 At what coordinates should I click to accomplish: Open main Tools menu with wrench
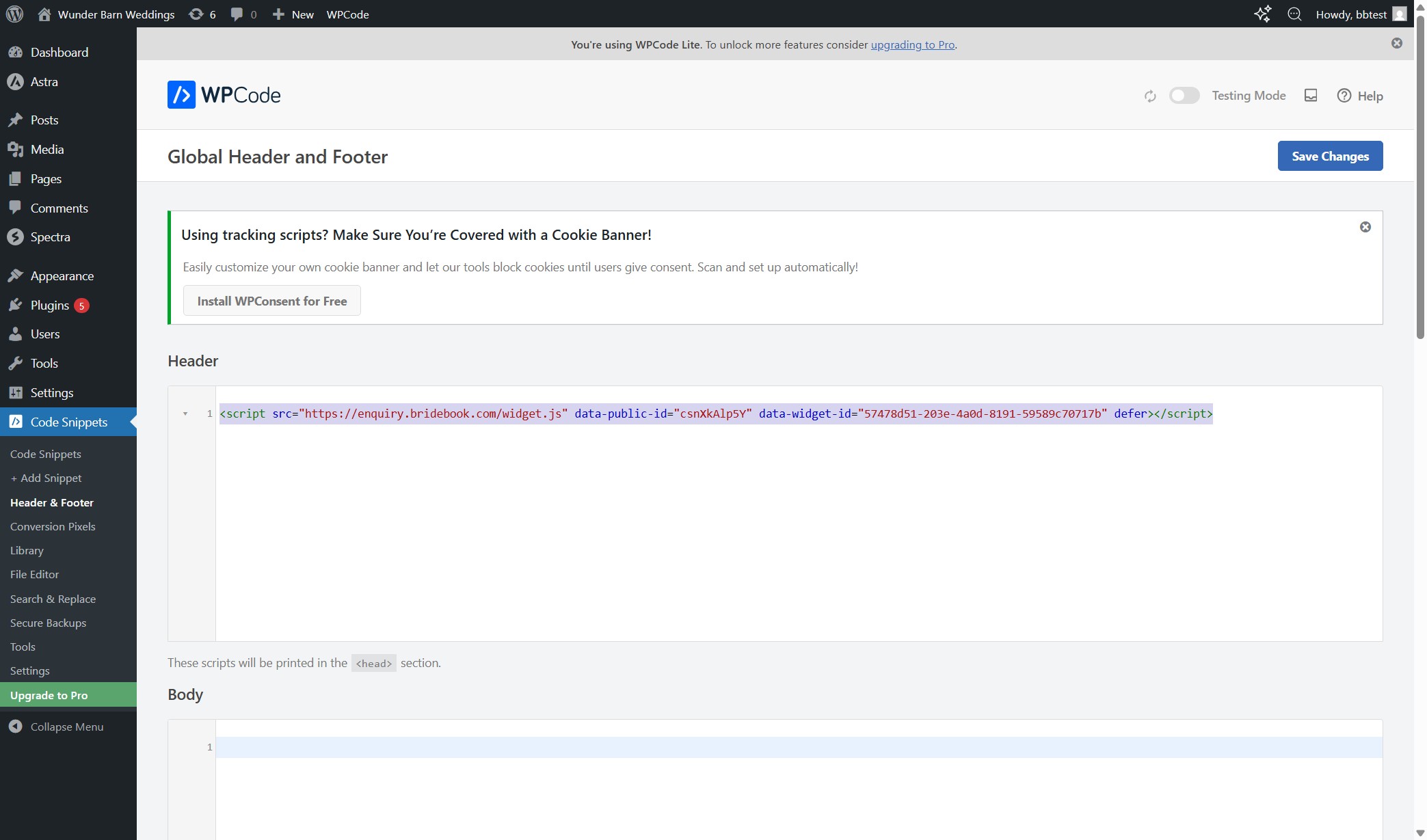[x=68, y=363]
